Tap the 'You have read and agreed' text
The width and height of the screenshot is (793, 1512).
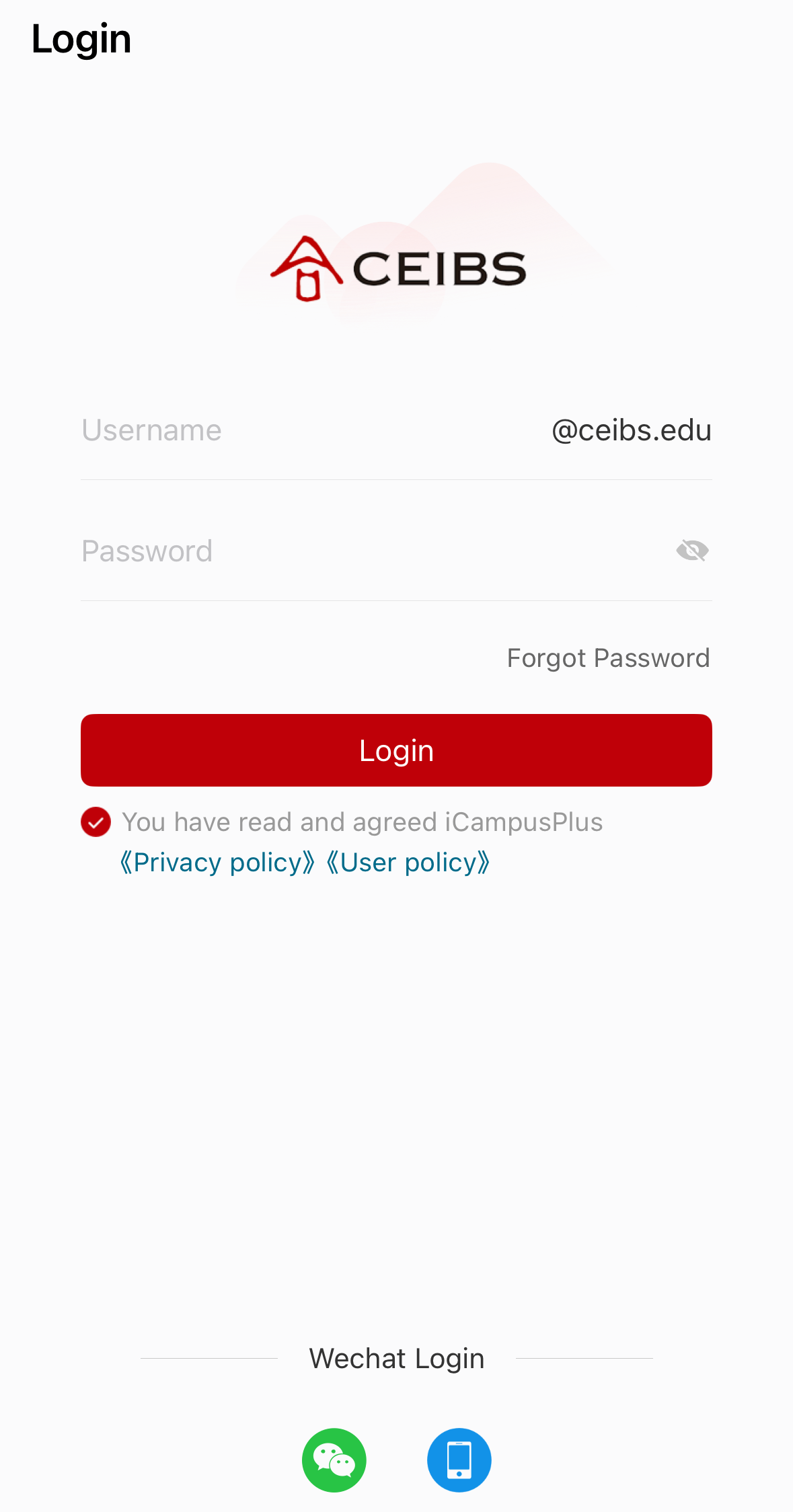362,822
